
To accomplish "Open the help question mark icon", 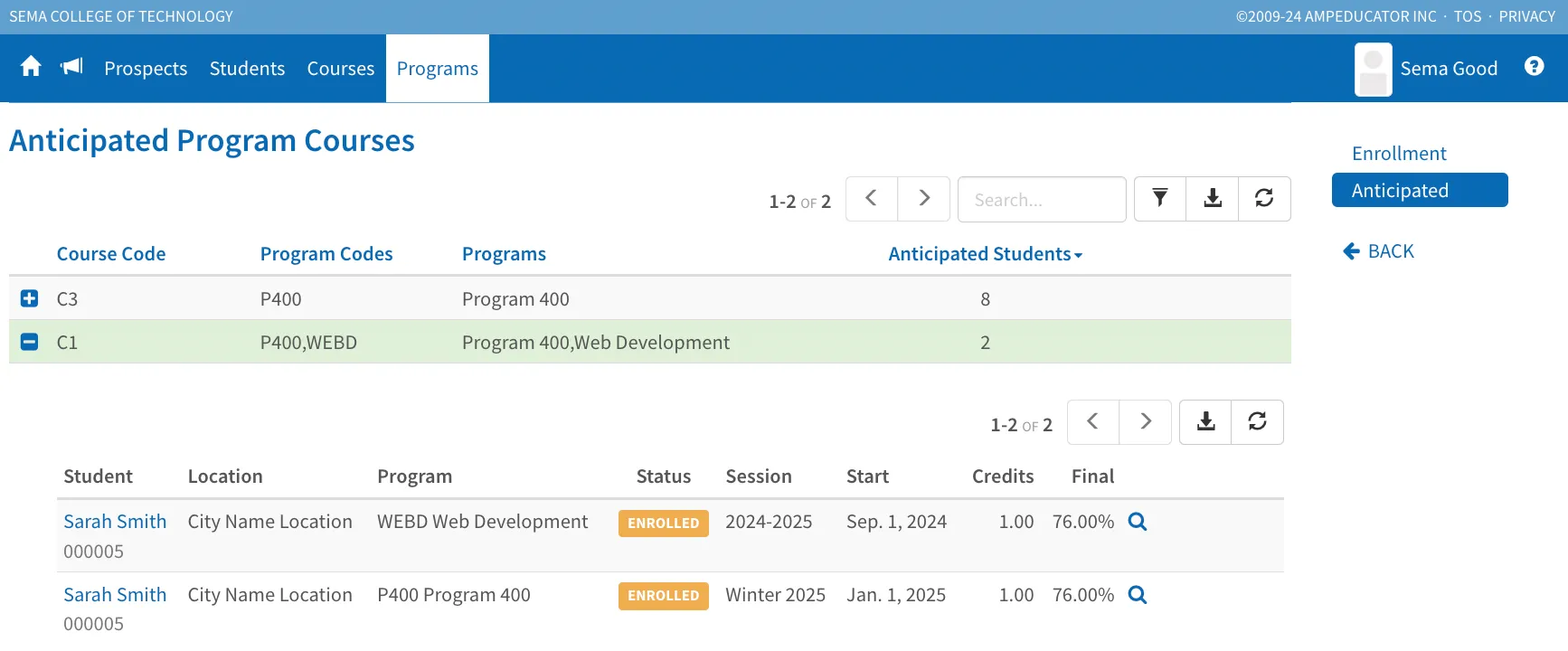I will [x=1534, y=66].
